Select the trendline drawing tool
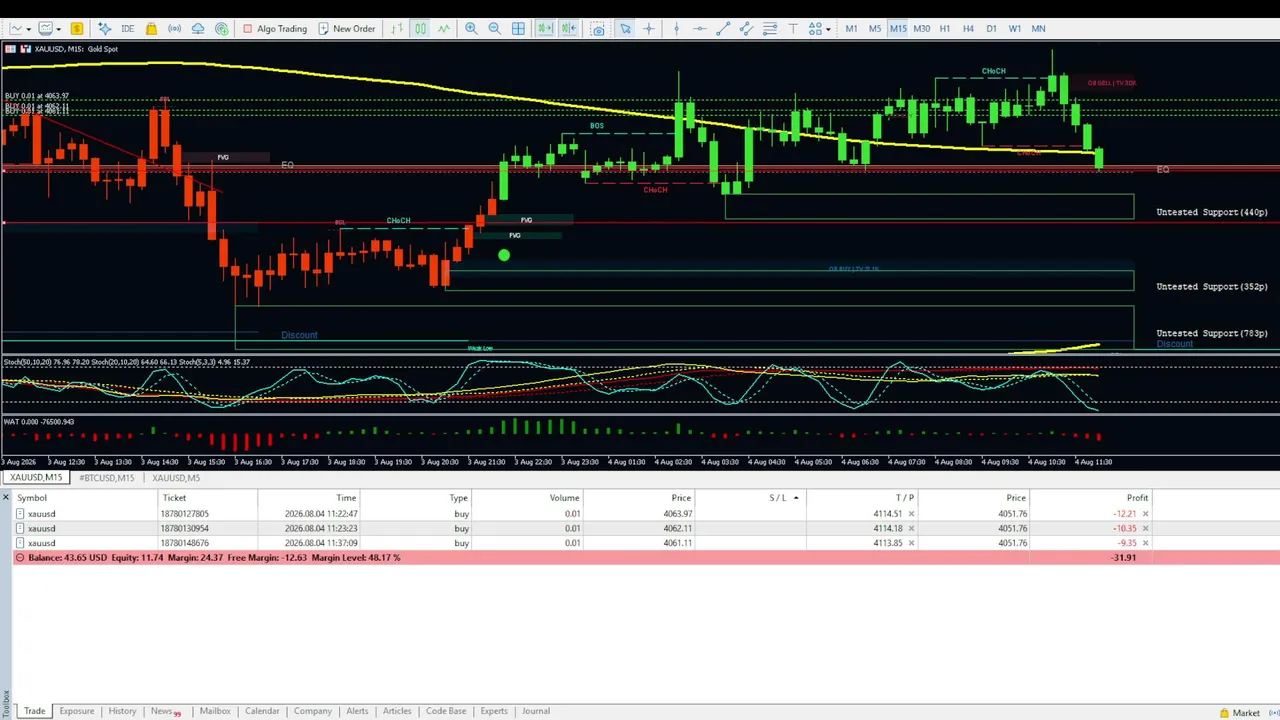Screen dimensions: 1280x720 723,28
